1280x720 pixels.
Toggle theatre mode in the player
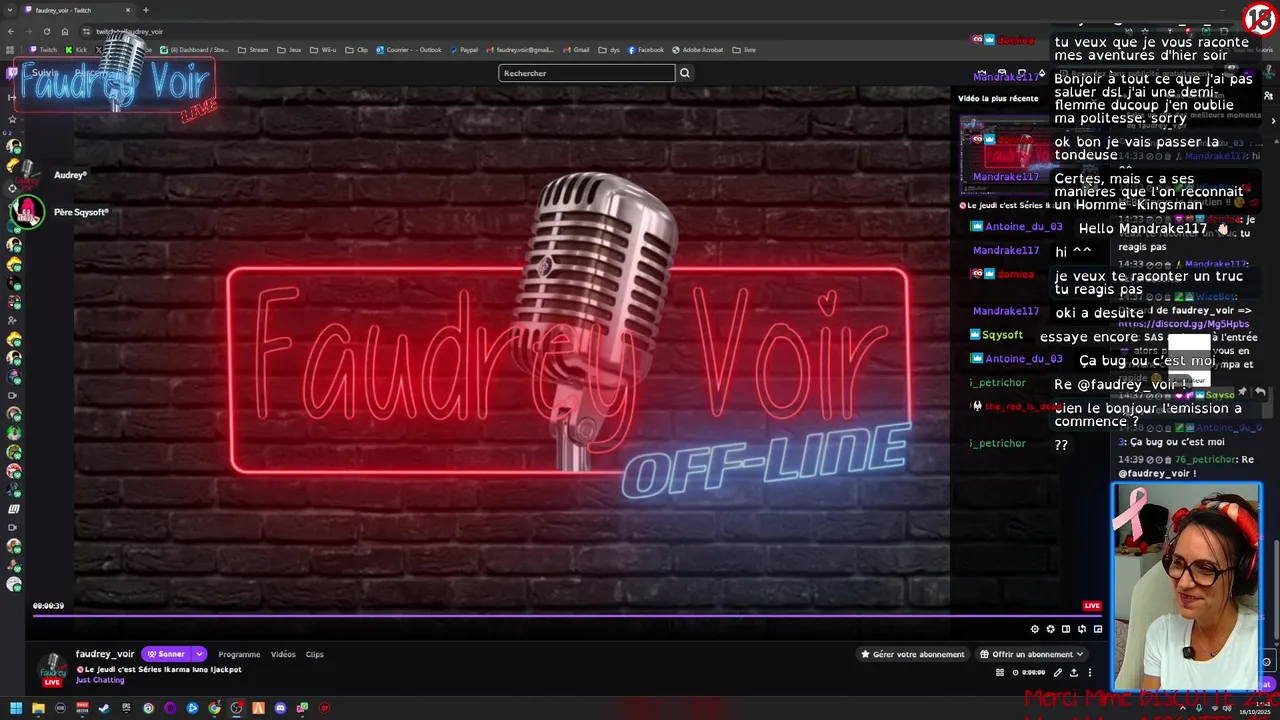[1066, 629]
